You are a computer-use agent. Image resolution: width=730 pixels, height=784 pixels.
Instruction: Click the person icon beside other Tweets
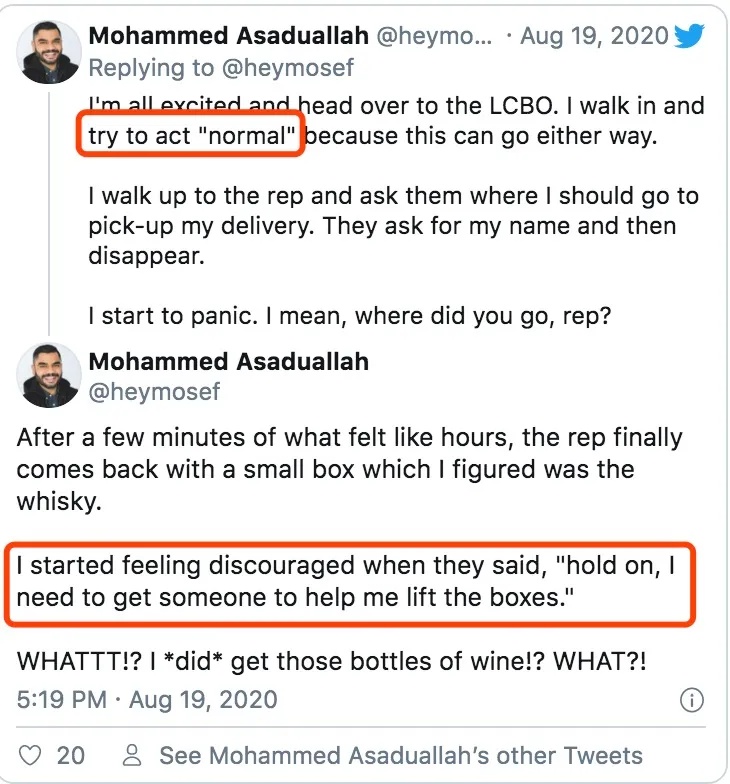(x=130, y=755)
